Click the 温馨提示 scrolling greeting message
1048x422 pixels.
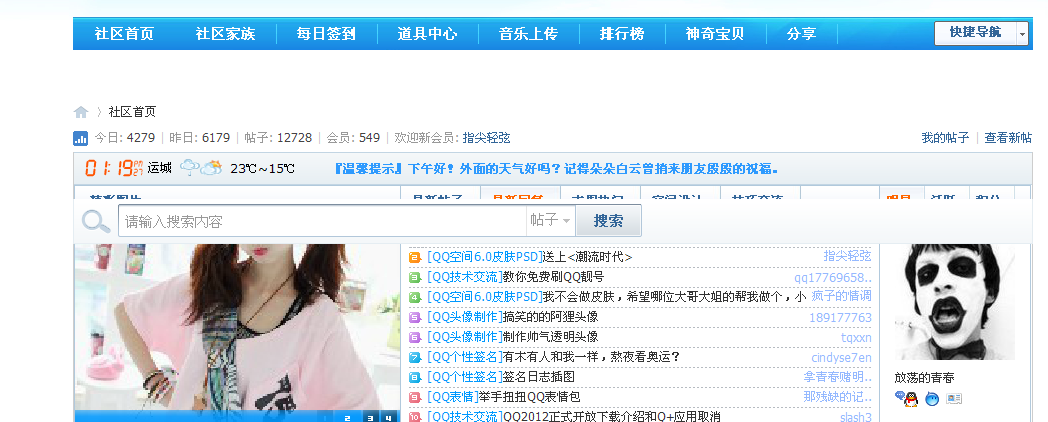pos(557,169)
